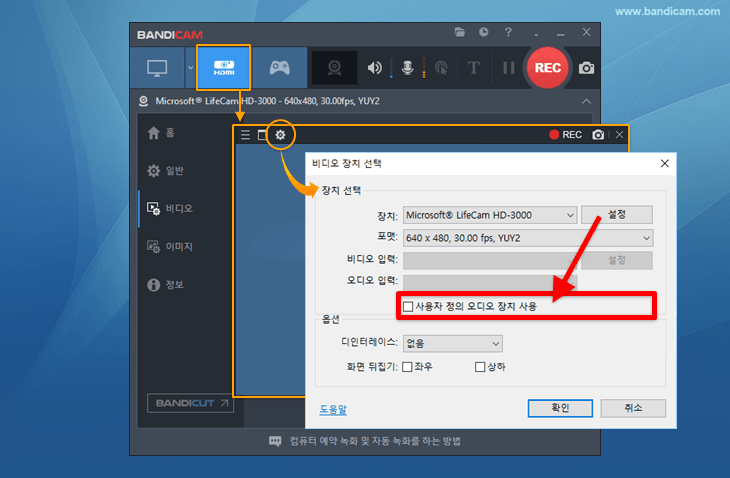Click the speech bubble icon in footer

275,441
